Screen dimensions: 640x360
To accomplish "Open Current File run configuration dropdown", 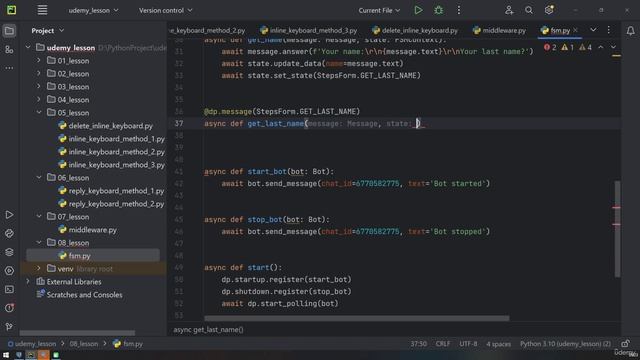I will (379, 11).
